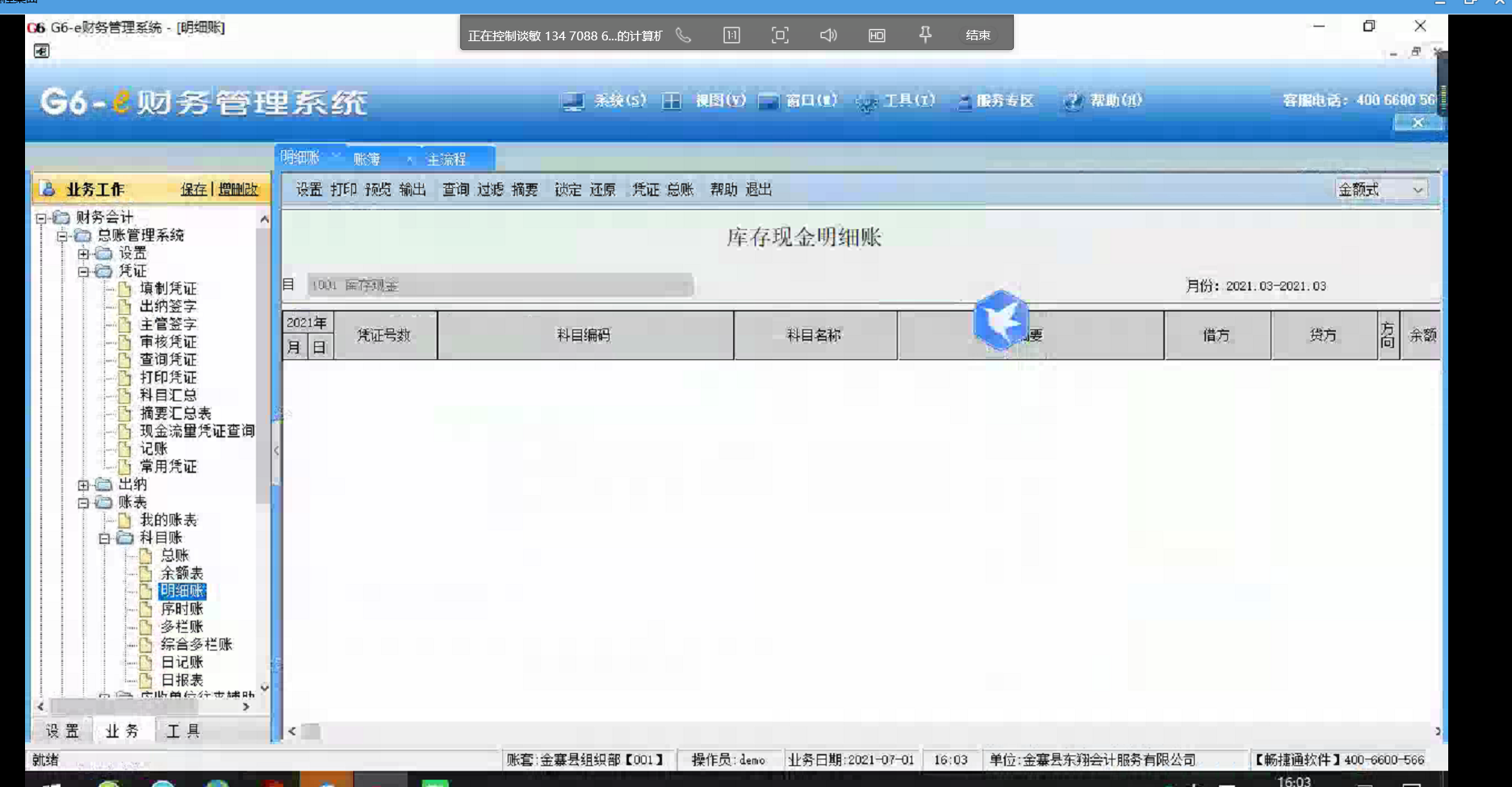Open the 视图(V) menu
Image resolution: width=1512 pixels, height=787 pixels.
click(721, 100)
